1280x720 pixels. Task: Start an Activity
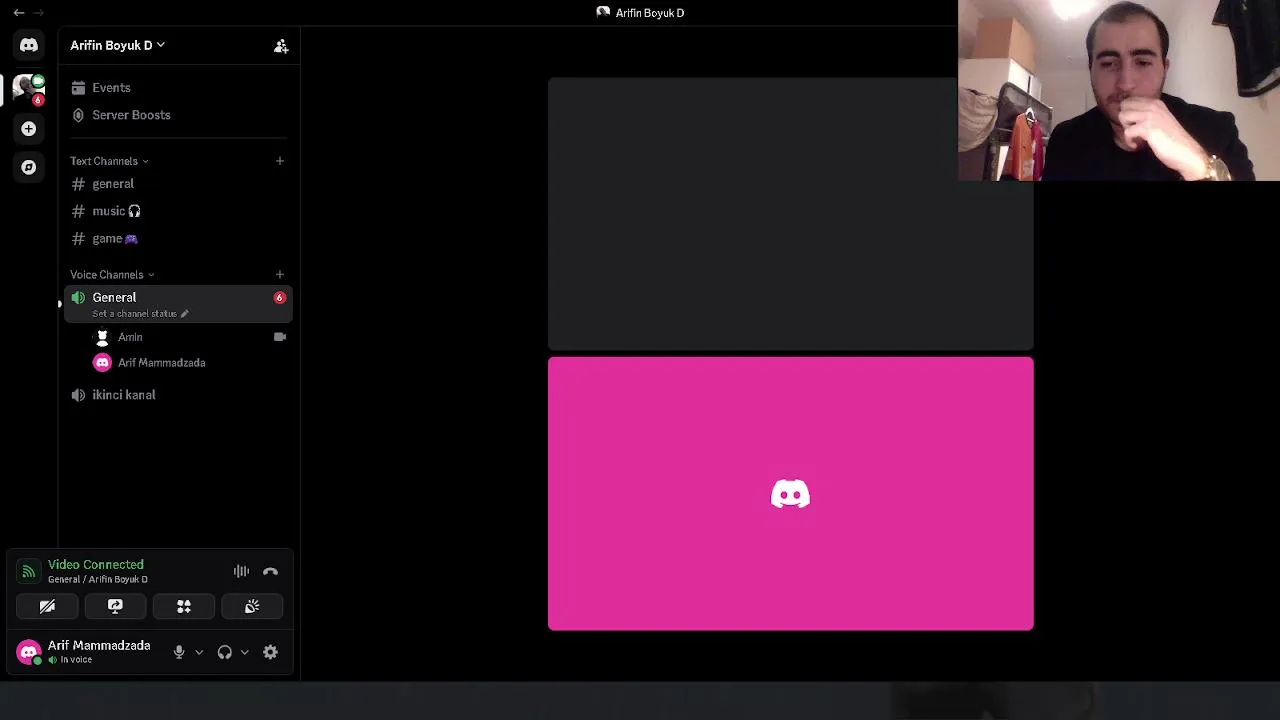pyautogui.click(x=184, y=606)
